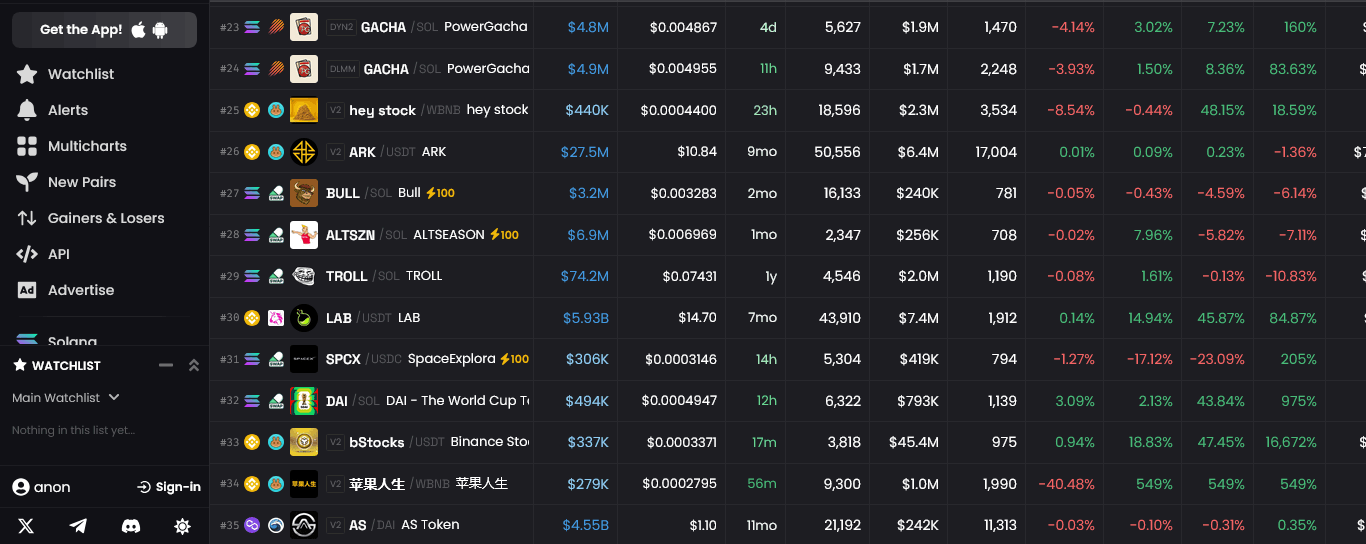
Task: Open the Multicharts grid icon
Action: [x=27, y=146]
